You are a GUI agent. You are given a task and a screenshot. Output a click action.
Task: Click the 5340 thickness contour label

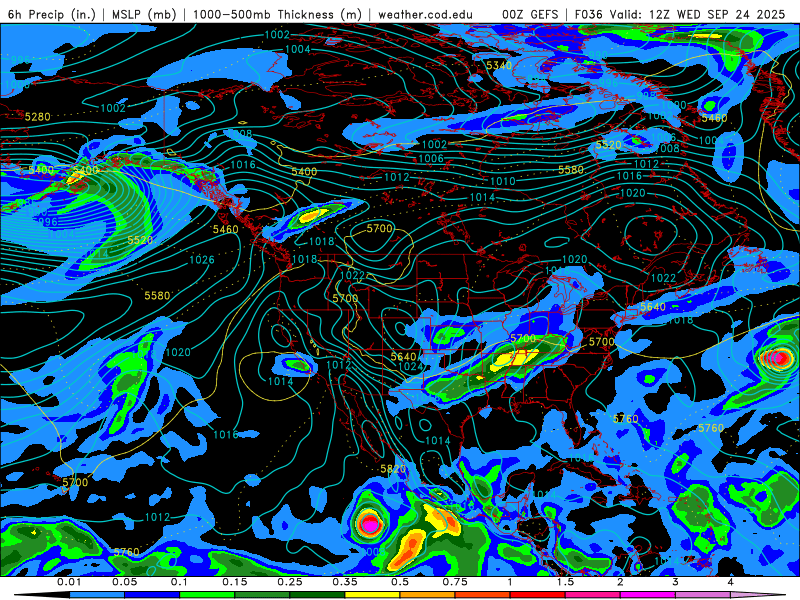pos(498,65)
